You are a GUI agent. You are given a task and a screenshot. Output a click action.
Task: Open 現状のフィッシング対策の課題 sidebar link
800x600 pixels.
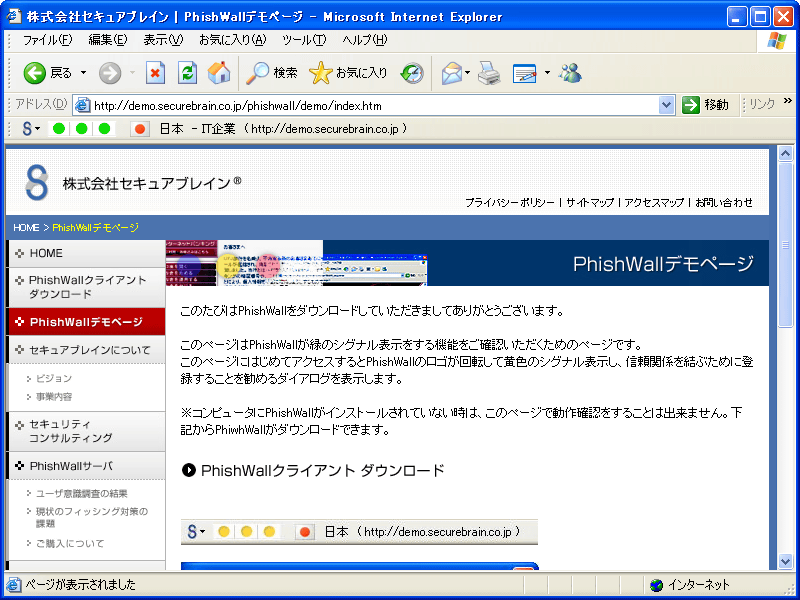92,517
